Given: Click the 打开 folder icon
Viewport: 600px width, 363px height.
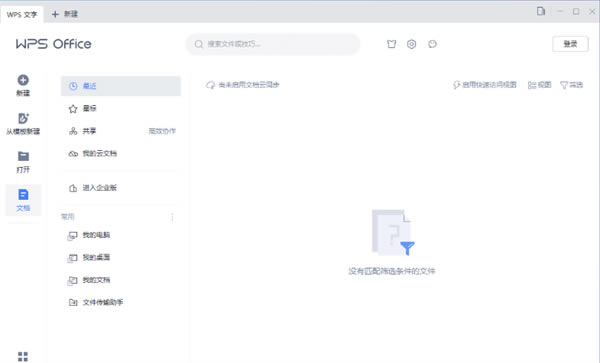Looking at the screenshot, I should 23,156.
